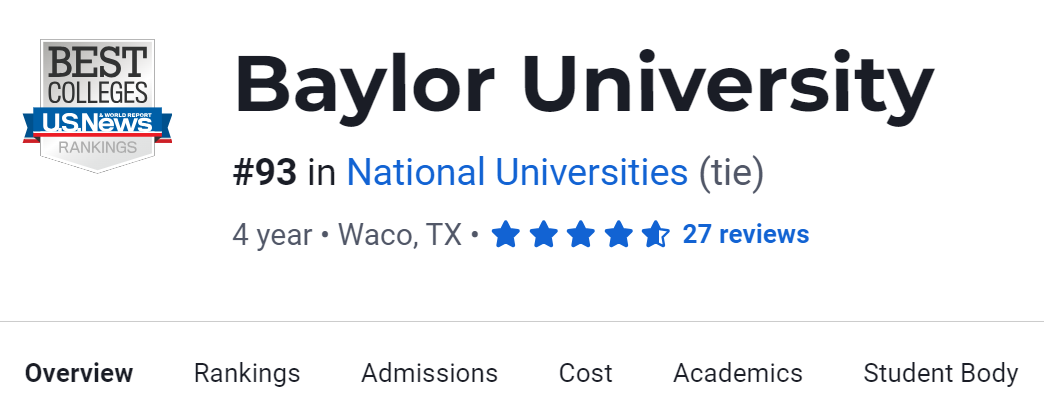Switch to the Rankings tab
This screenshot has height=415, width=1044.
point(247,373)
